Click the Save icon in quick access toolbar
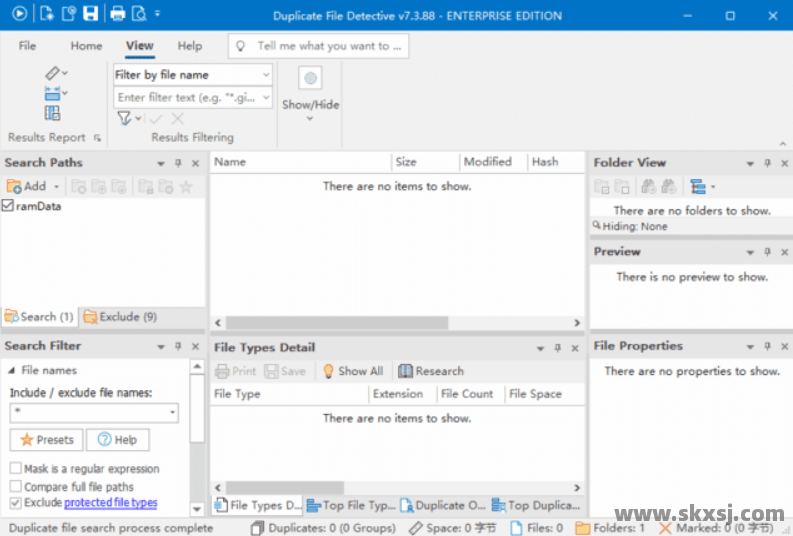The width and height of the screenshot is (793, 536). pyautogui.click(x=91, y=14)
